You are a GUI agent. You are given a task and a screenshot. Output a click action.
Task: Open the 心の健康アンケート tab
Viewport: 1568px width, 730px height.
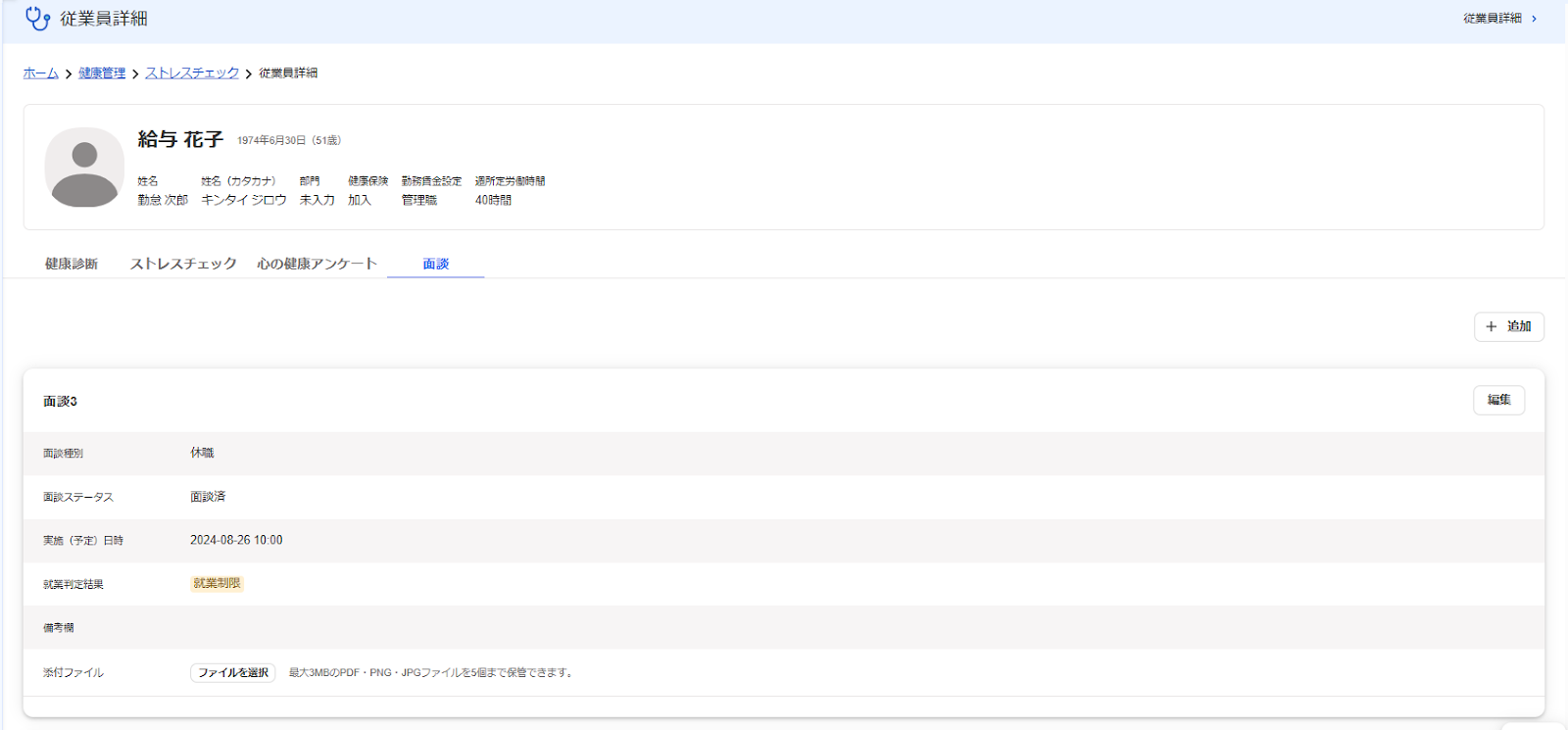(x=317, y=264)
